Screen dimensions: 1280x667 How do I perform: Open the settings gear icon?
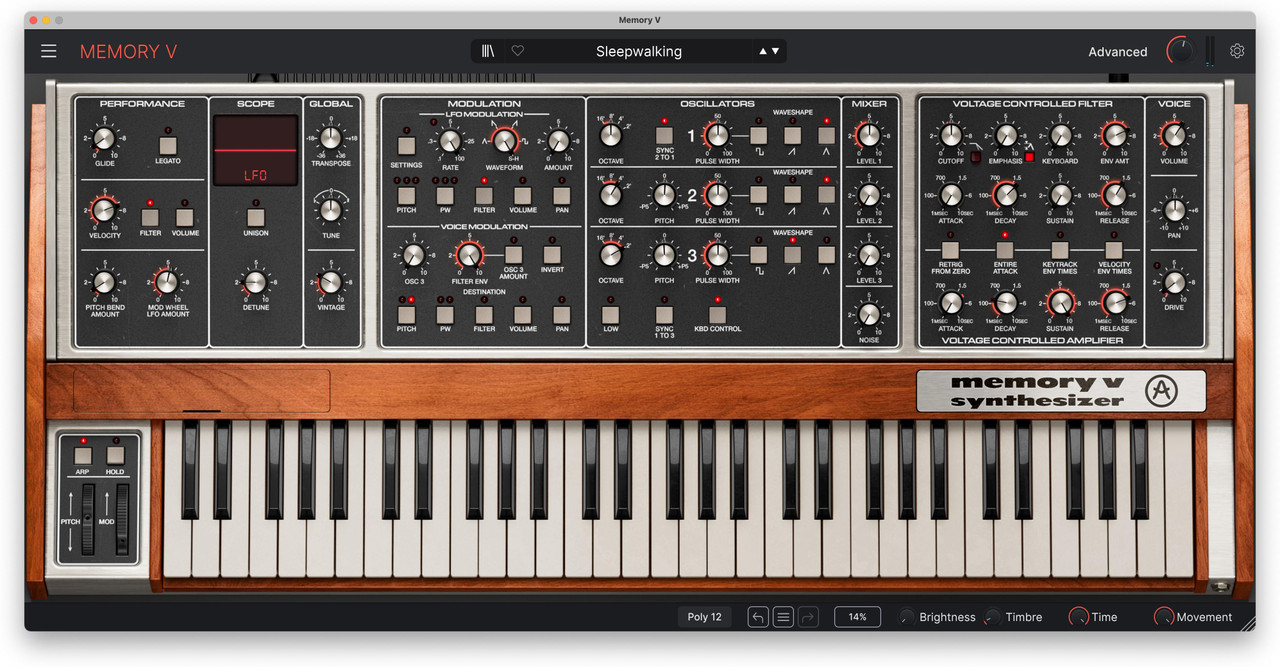(x=1237, y=51)
